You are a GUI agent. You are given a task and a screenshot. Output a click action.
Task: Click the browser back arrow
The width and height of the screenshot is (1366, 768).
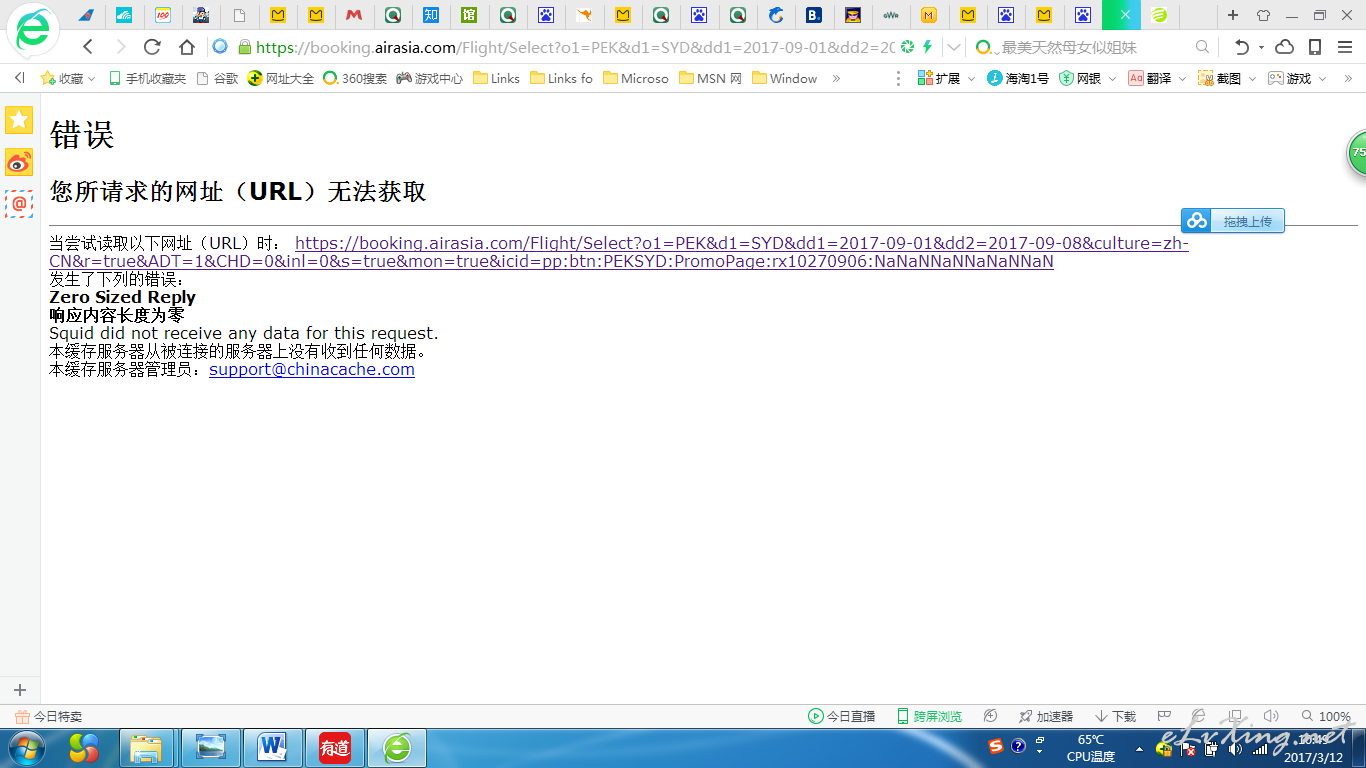pos(89,47)
